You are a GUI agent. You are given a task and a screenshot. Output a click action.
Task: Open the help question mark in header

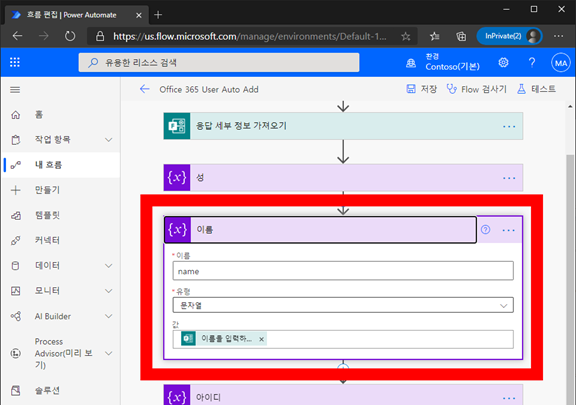pos(532,62)
